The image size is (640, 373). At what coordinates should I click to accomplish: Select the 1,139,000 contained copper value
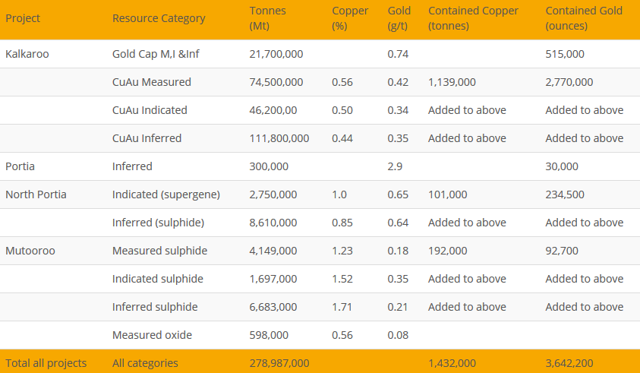coord(452,82)
